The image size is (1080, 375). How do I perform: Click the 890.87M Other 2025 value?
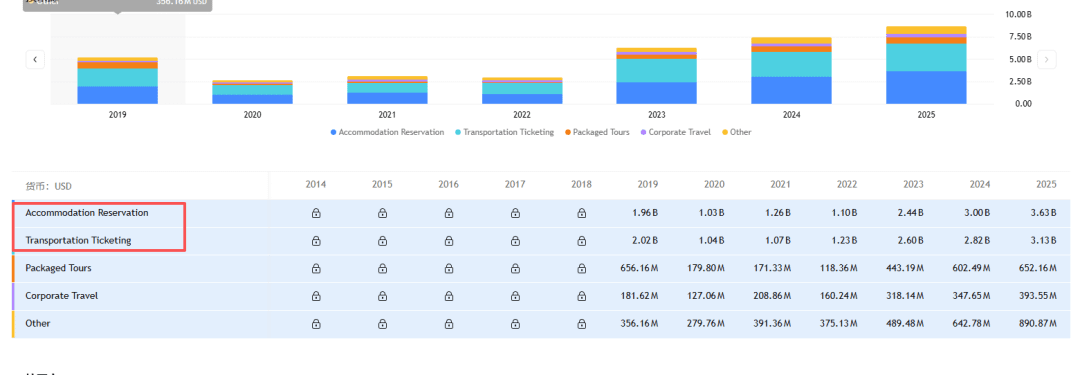click(x=1037, y=324)
